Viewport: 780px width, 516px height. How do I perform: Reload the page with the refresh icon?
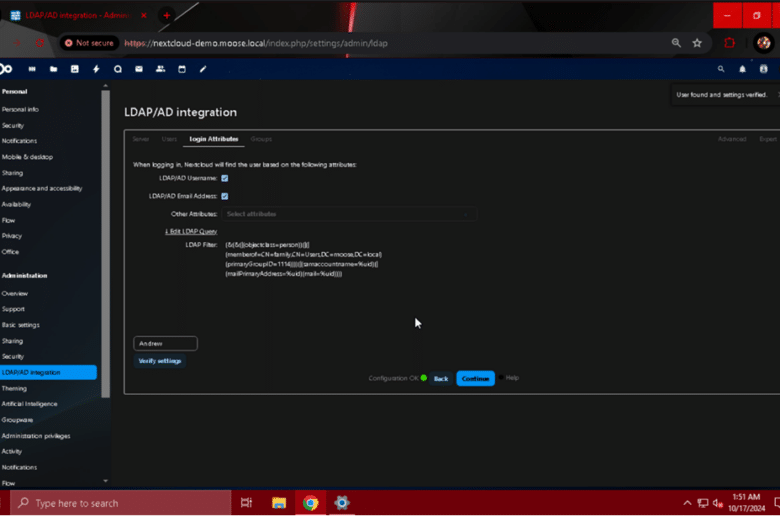pos(40,43)
